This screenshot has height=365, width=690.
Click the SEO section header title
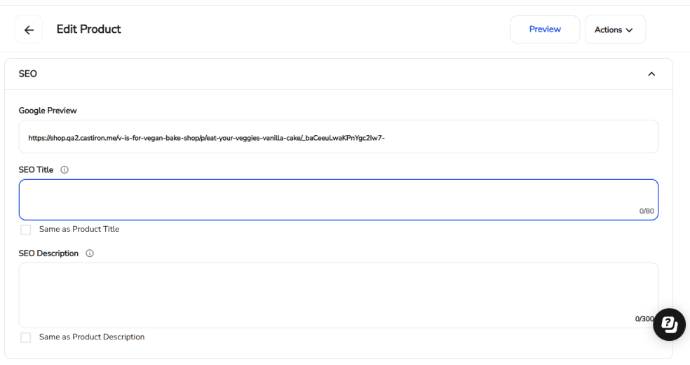pyautogui.click(x=28, y=74)
